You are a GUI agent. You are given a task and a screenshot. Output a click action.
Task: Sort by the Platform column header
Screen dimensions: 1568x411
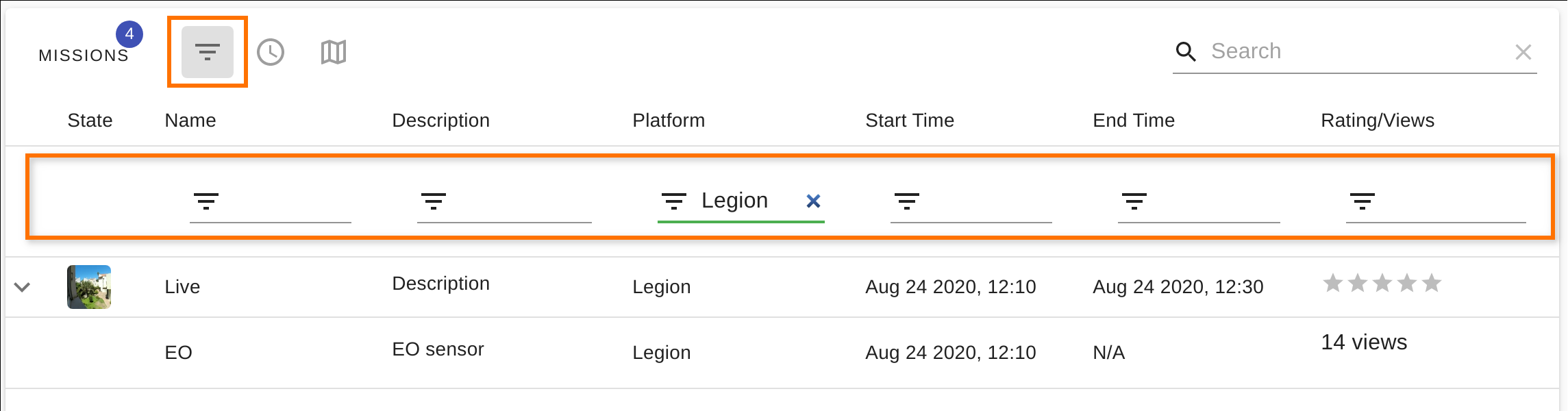668,121
